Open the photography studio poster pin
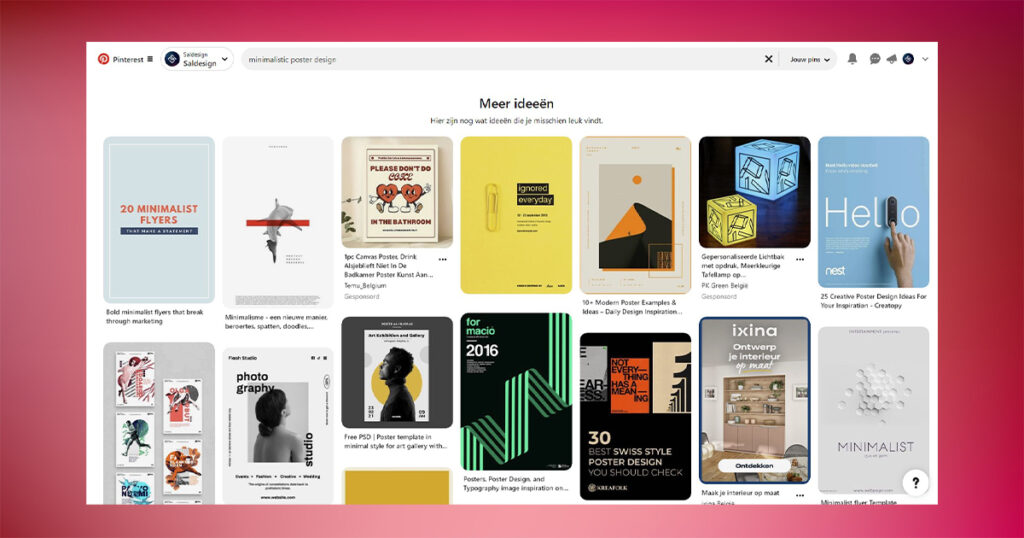 (278, 426)
